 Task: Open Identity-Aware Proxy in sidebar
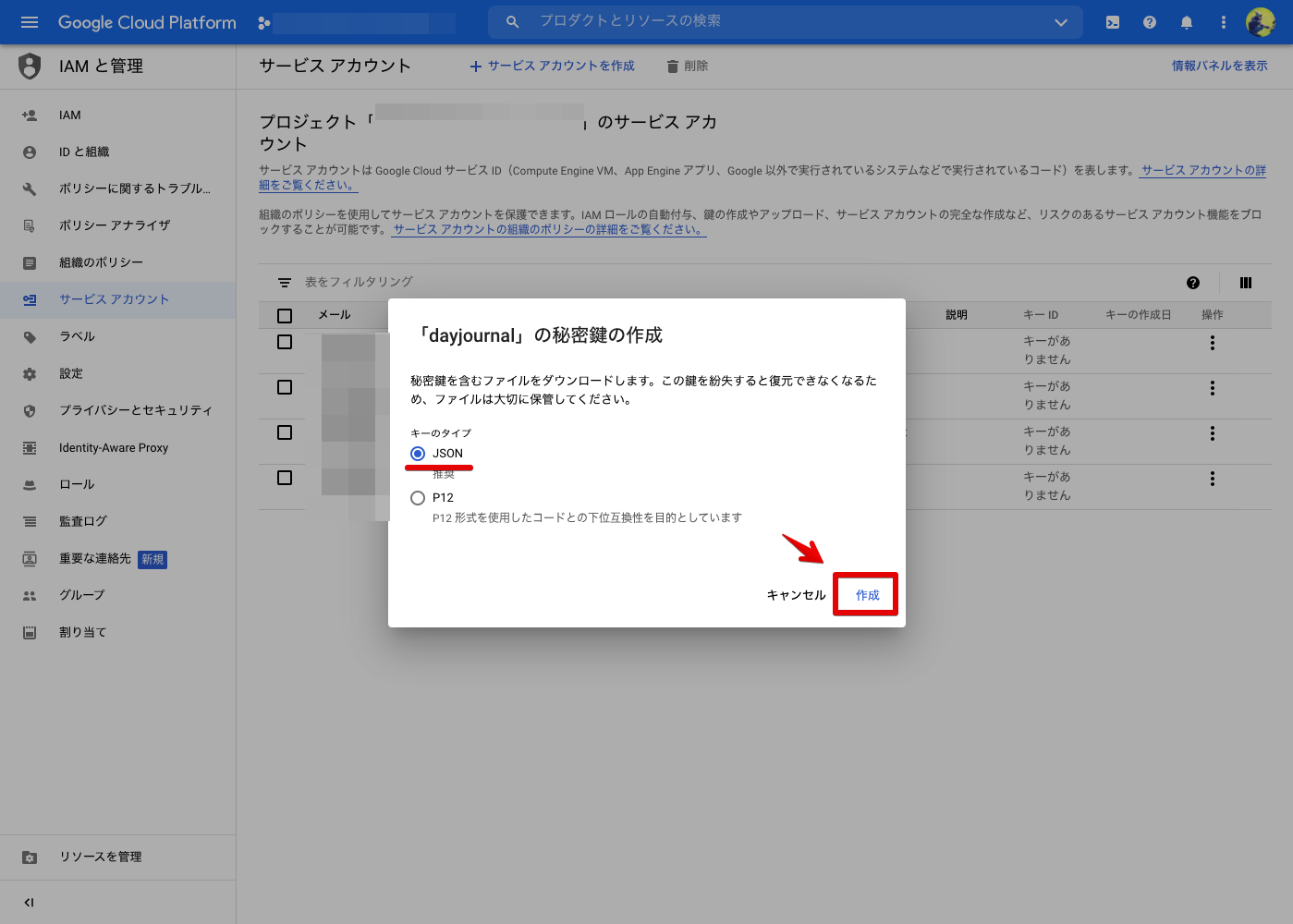tap(114, 448)
